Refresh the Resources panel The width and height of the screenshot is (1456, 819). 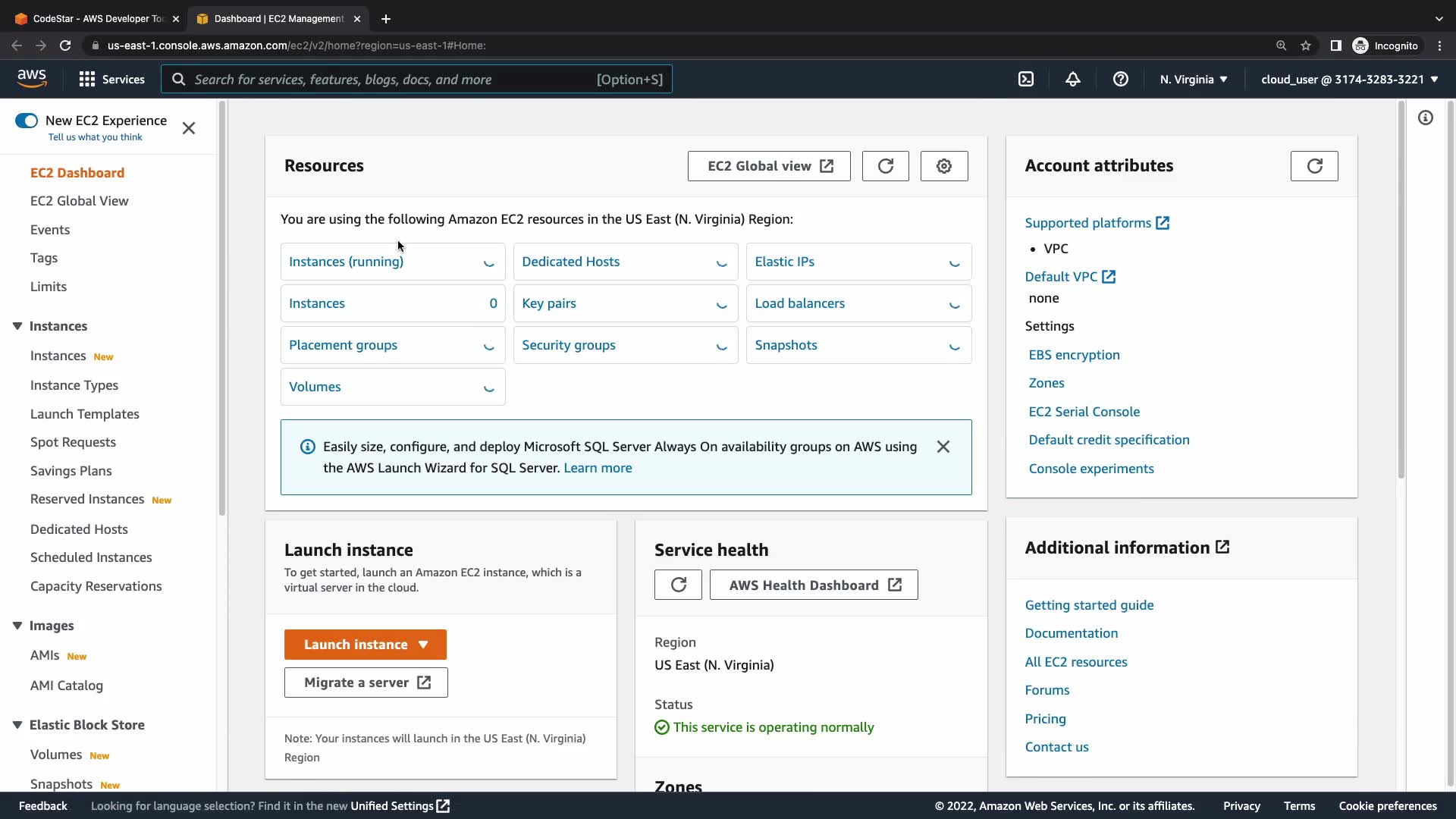tap(885, 166)
